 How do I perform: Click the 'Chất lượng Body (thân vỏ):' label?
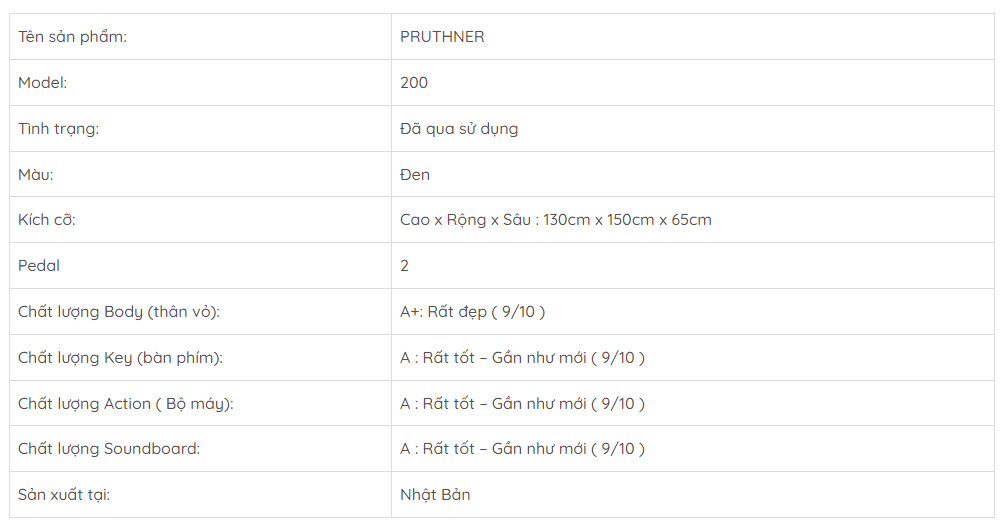coord(119,312)
